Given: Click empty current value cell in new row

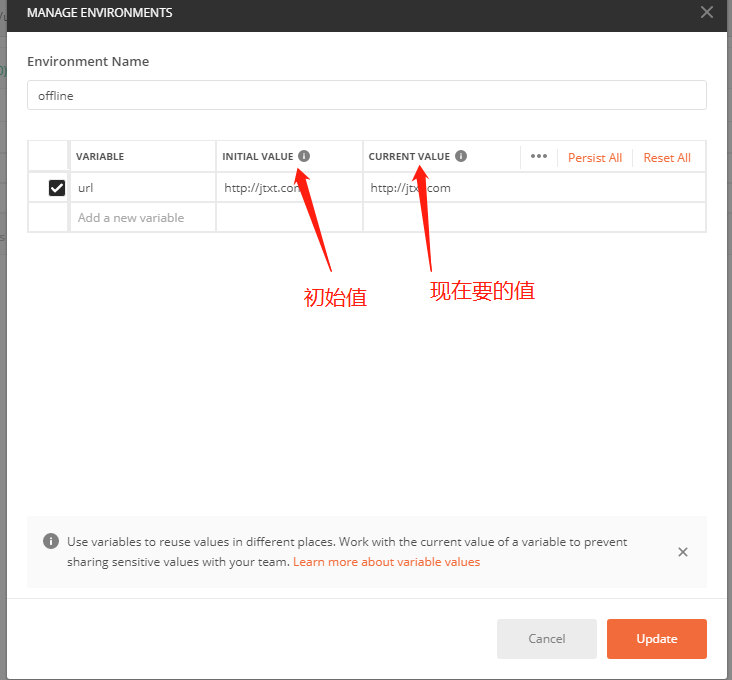Looking at the screenshot, I should [534, 218].
